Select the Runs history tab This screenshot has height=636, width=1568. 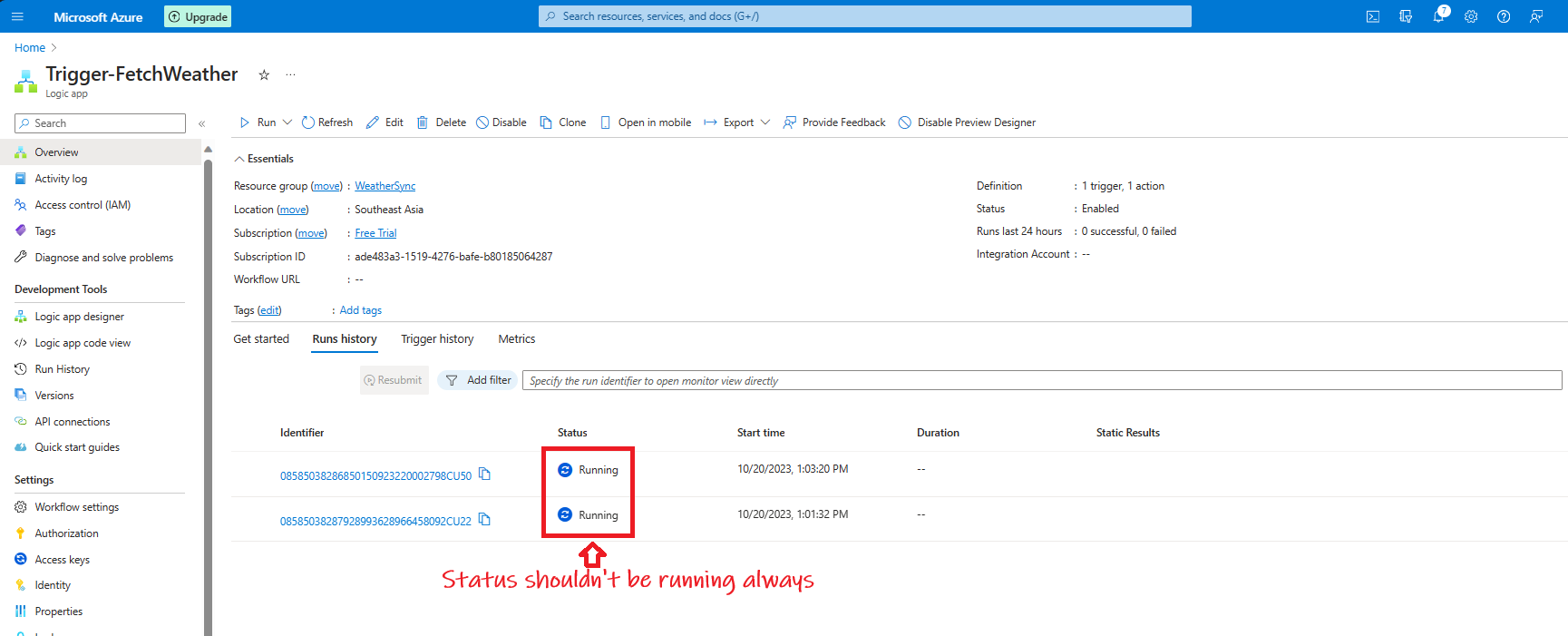coord(345,339)
